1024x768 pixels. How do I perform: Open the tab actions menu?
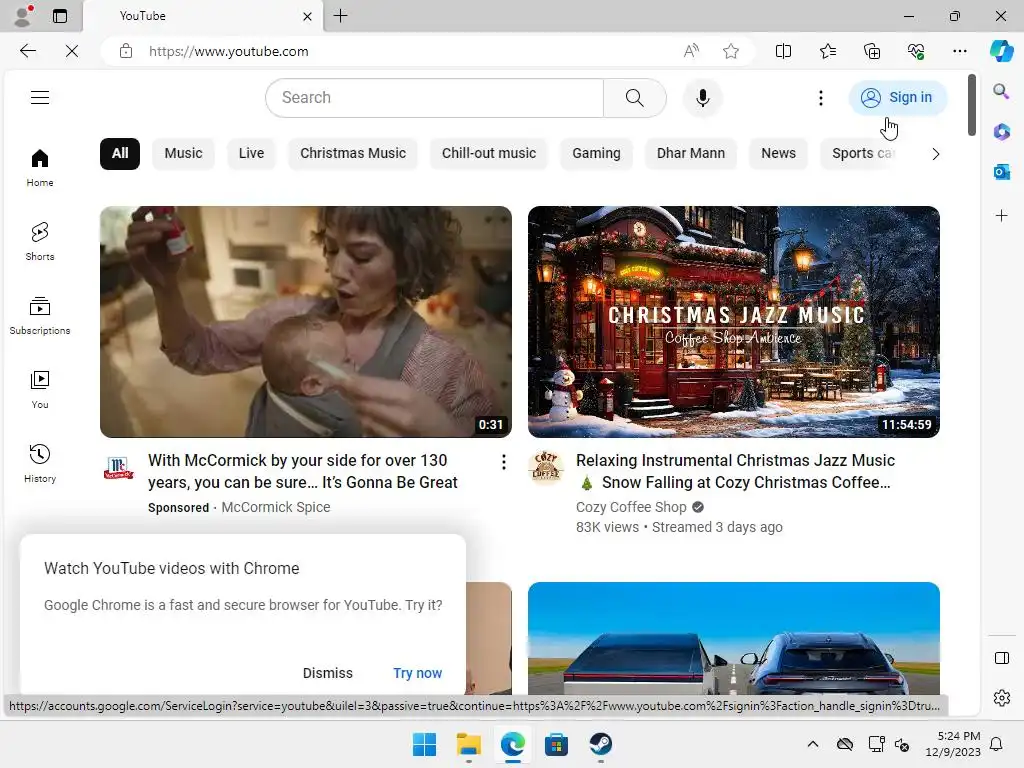coord(59,16)
